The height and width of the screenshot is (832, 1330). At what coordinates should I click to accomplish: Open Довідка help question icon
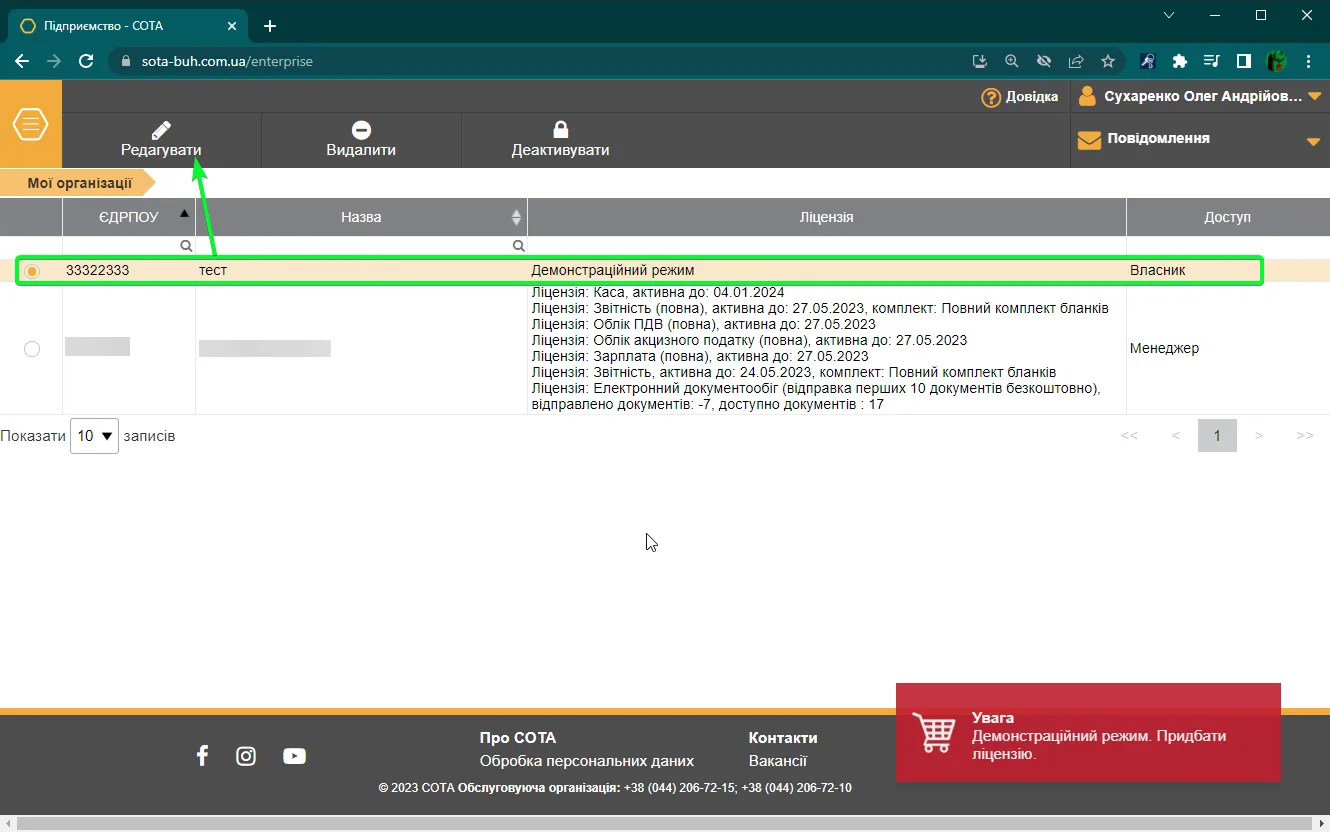click(991, 97)
